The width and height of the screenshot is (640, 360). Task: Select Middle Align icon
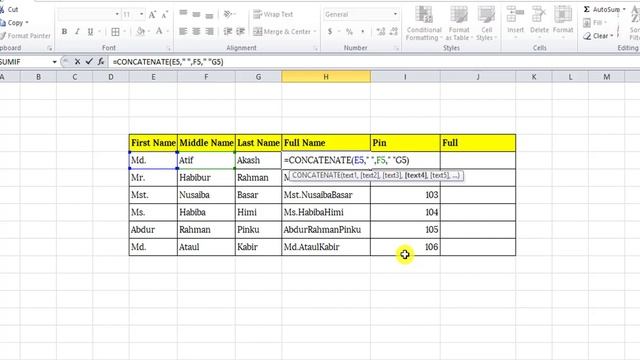[196, 14]
